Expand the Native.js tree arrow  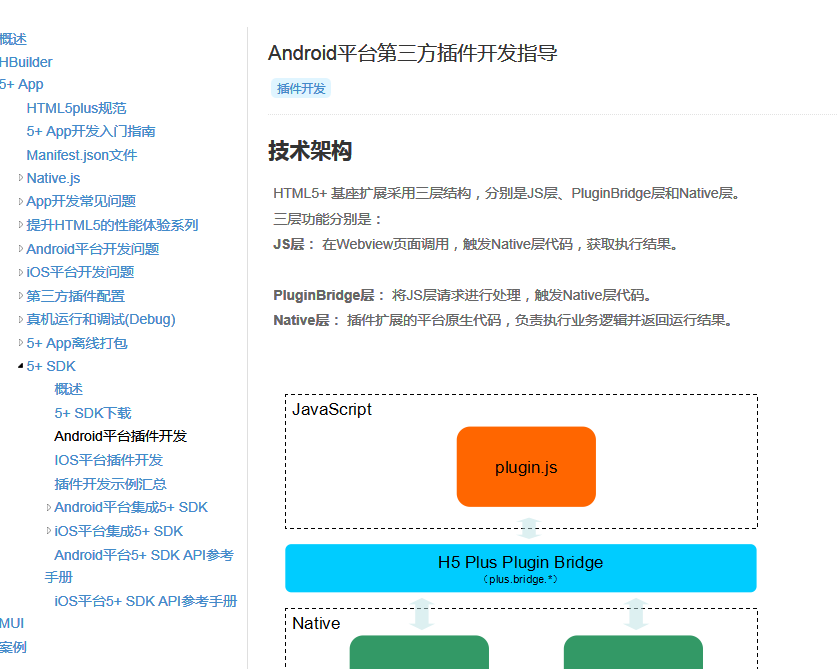[21, 178]
